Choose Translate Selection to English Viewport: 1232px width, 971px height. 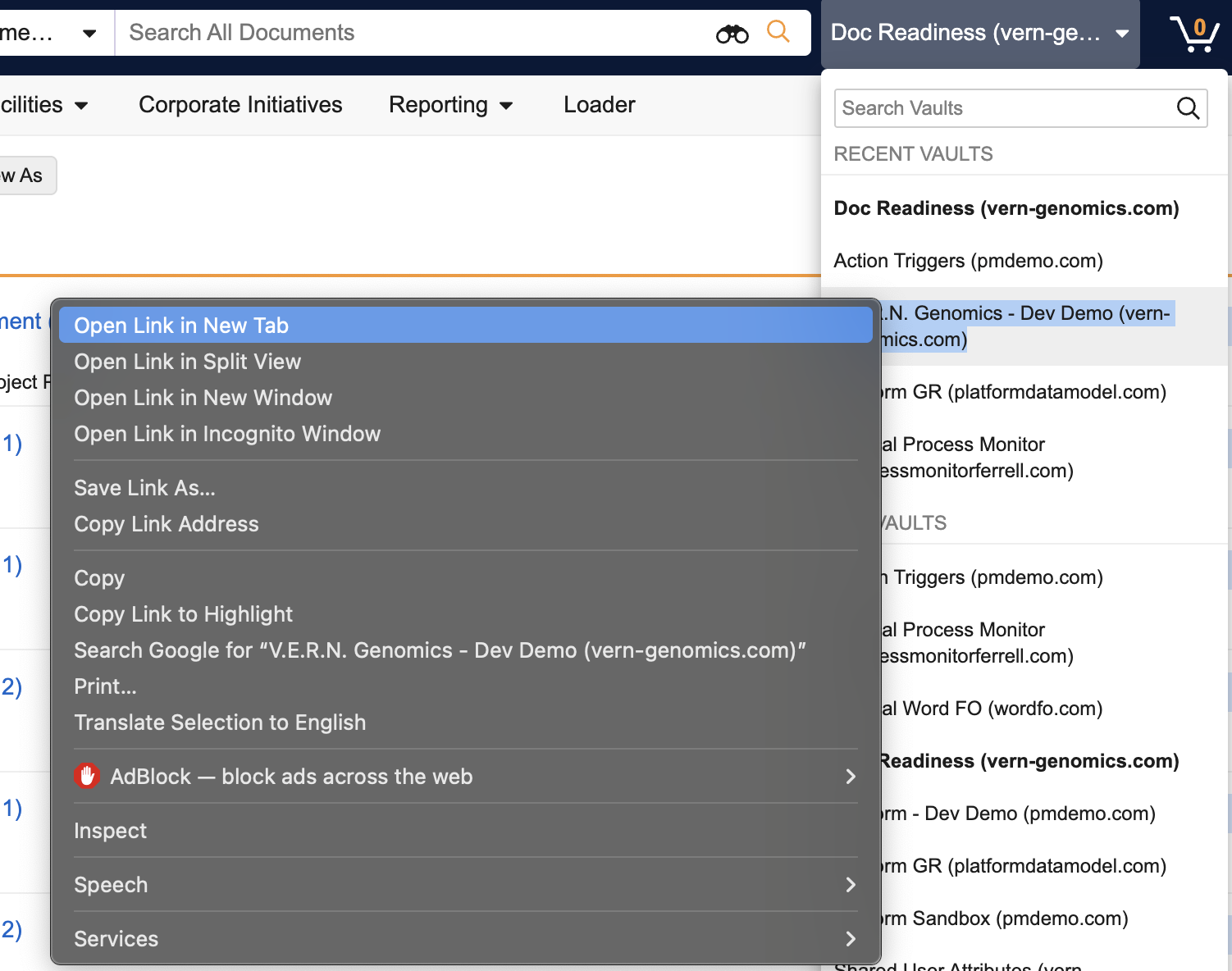220,723
